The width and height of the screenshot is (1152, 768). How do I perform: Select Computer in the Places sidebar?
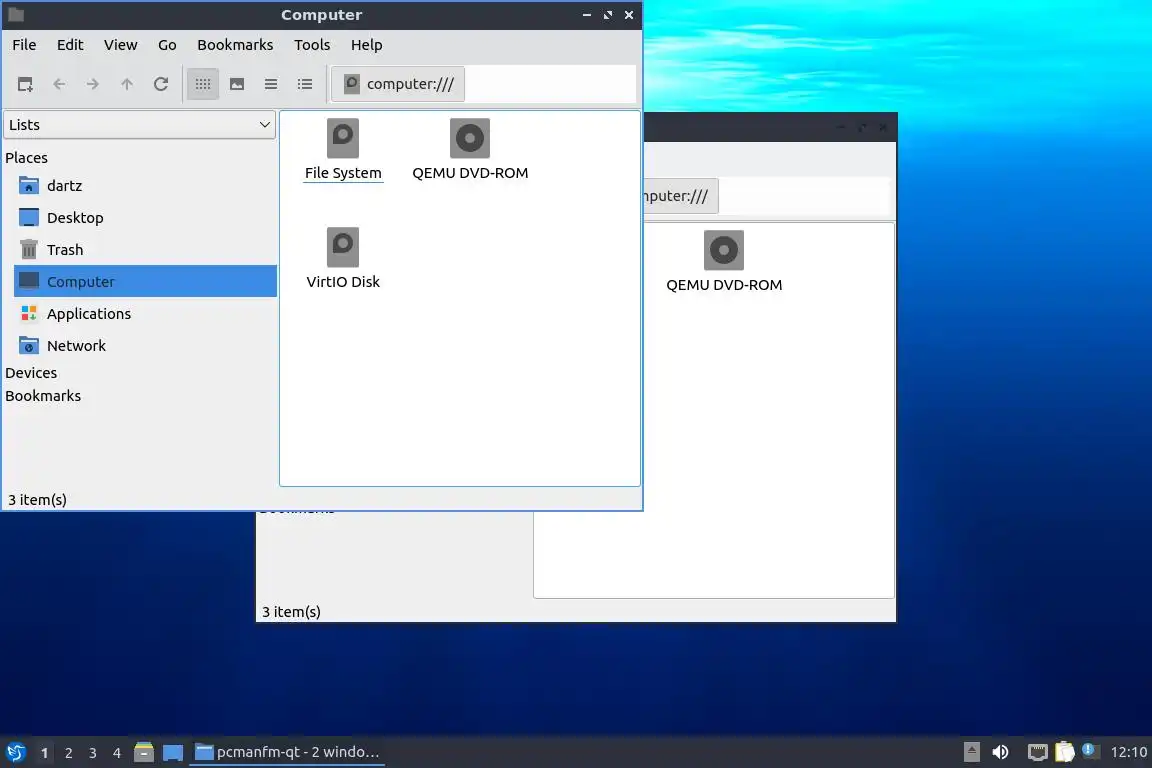[x=145, y=281]
